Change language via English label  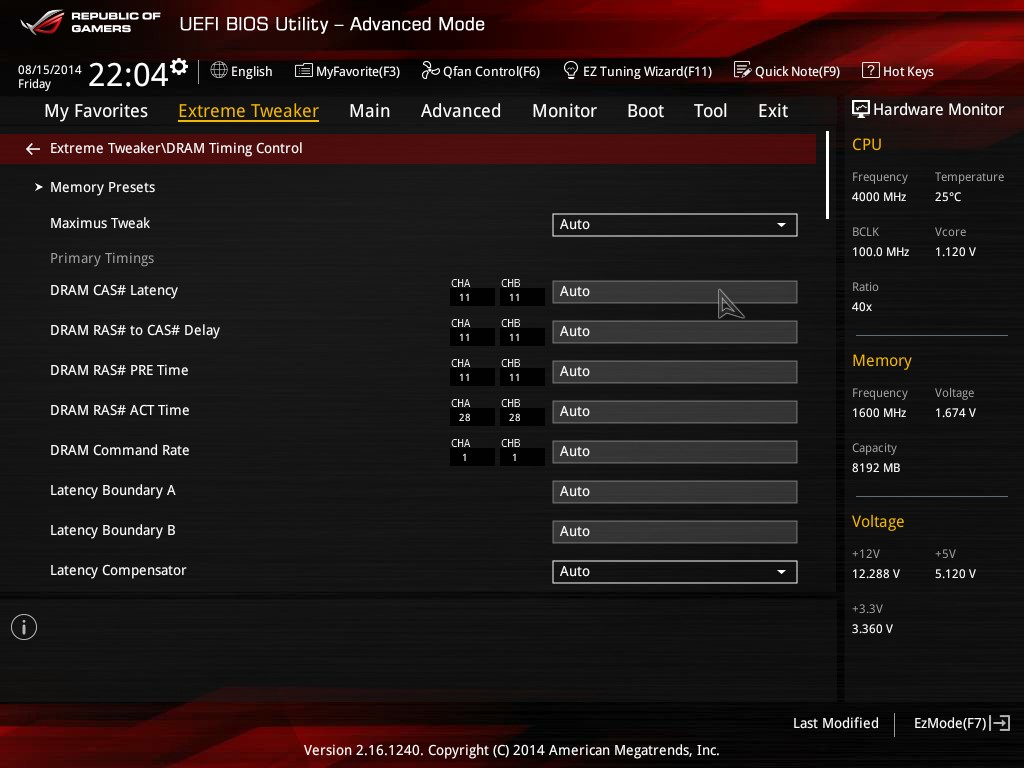pyautogui.click(x=251, y=71)
